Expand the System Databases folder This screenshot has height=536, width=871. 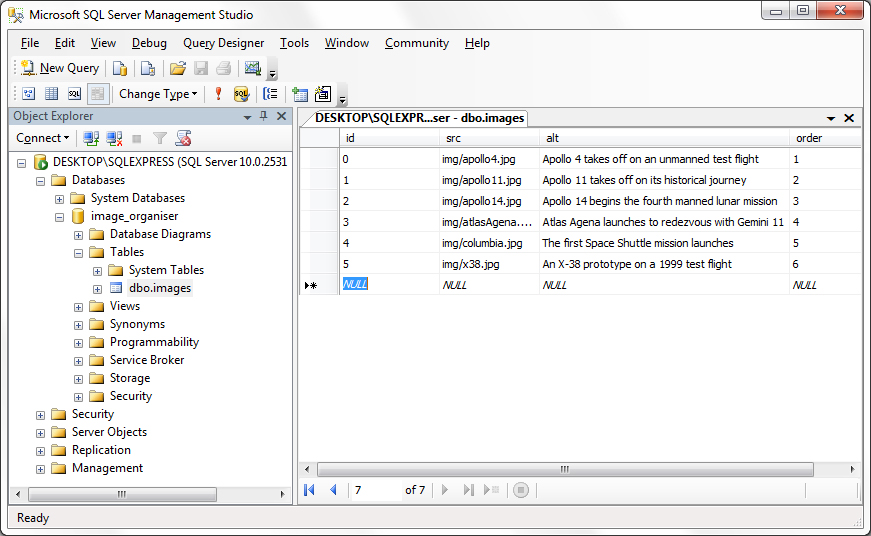[59, 199]
